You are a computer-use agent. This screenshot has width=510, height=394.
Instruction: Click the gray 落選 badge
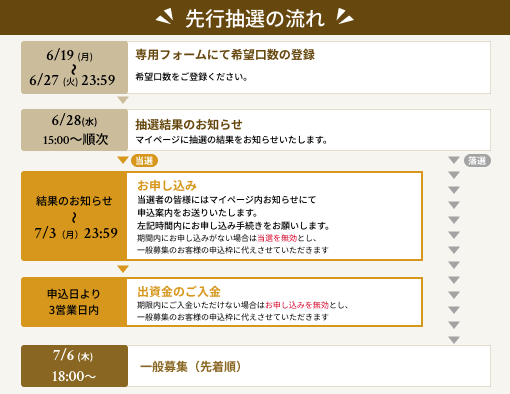(477, 161)
